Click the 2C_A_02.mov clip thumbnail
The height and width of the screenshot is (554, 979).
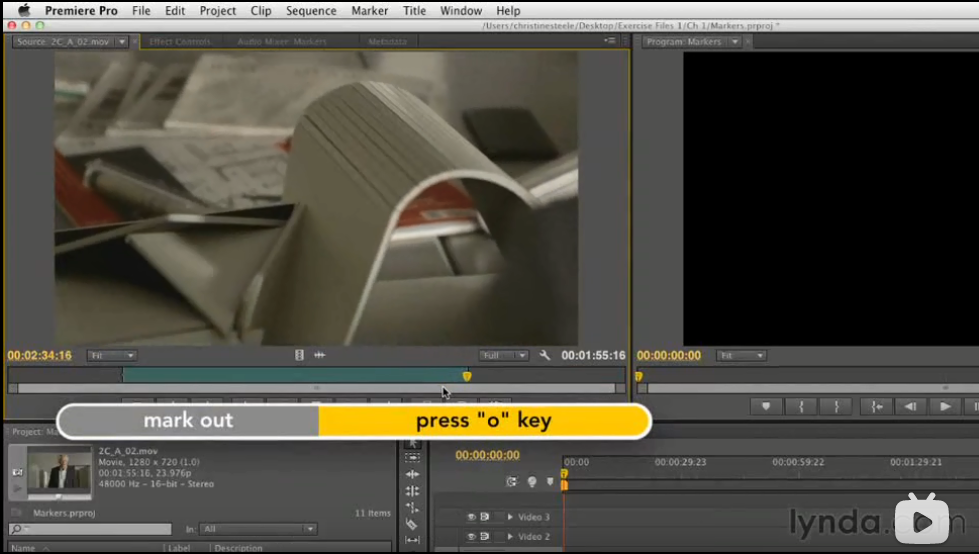pyautogui.click(x=59, y=472)
